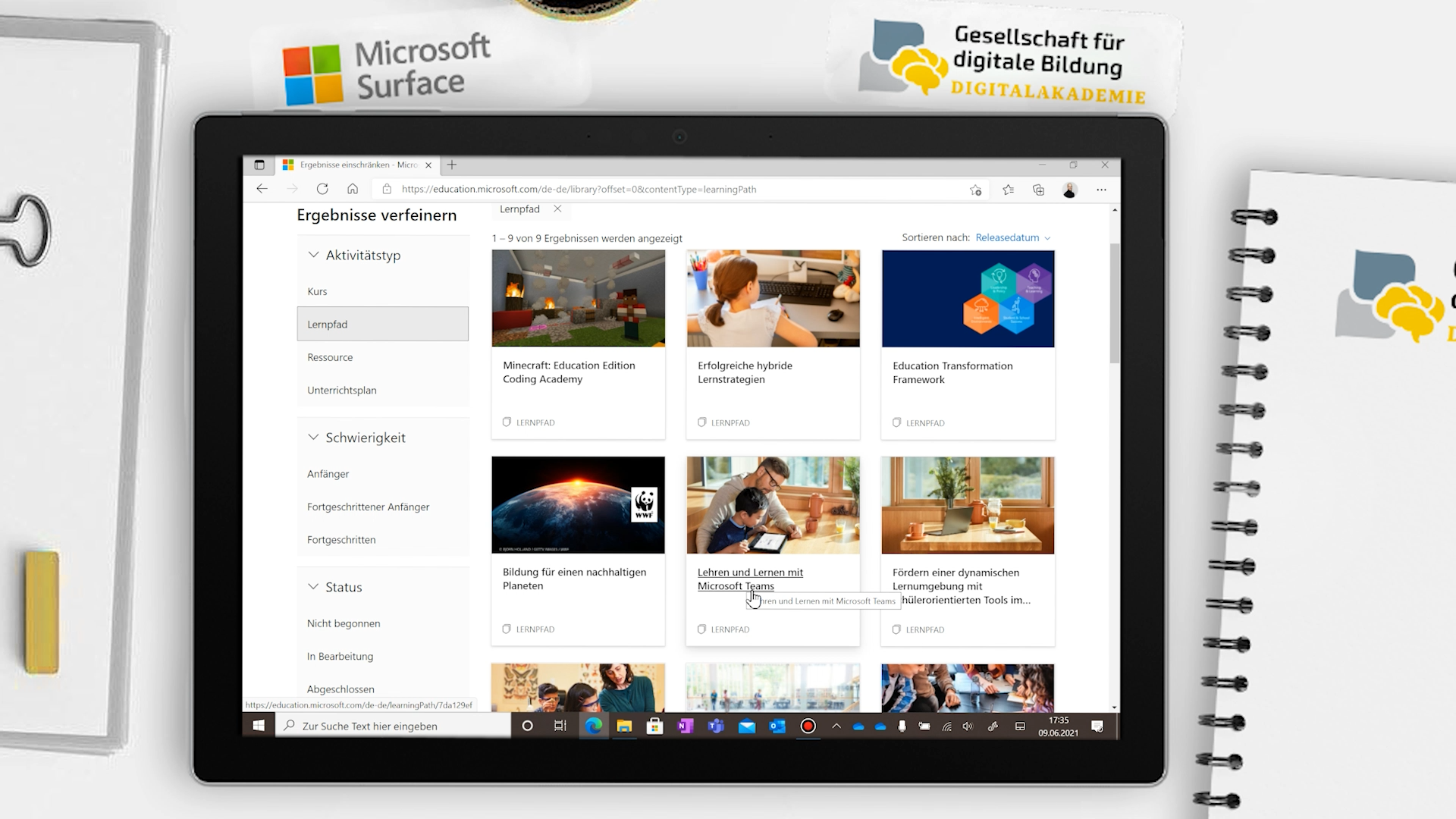Open the Collections panel
This screenshot has width=1456, height=819.
click(1039, 190)
